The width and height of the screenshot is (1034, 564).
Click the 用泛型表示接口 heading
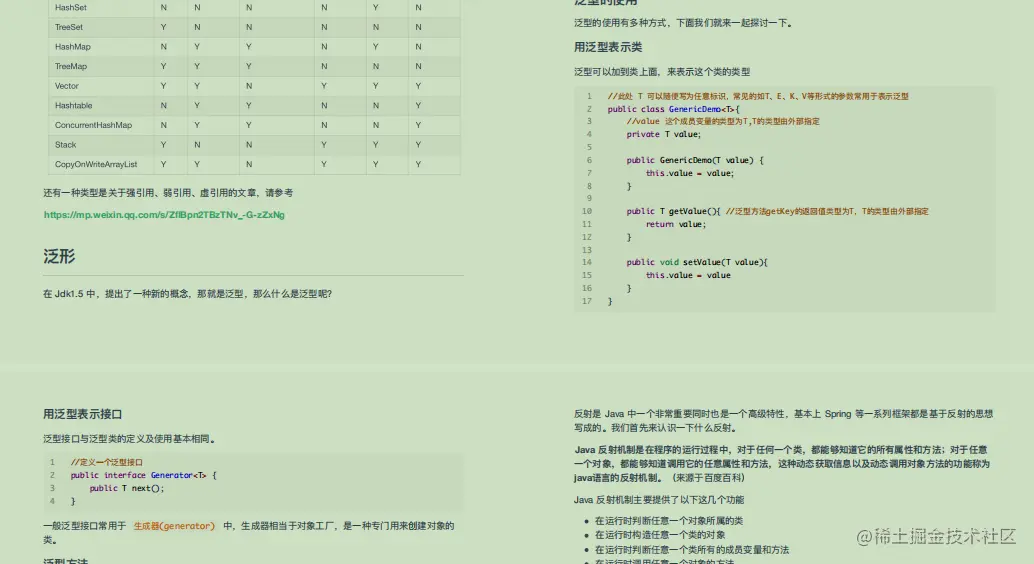pos(82,414)
